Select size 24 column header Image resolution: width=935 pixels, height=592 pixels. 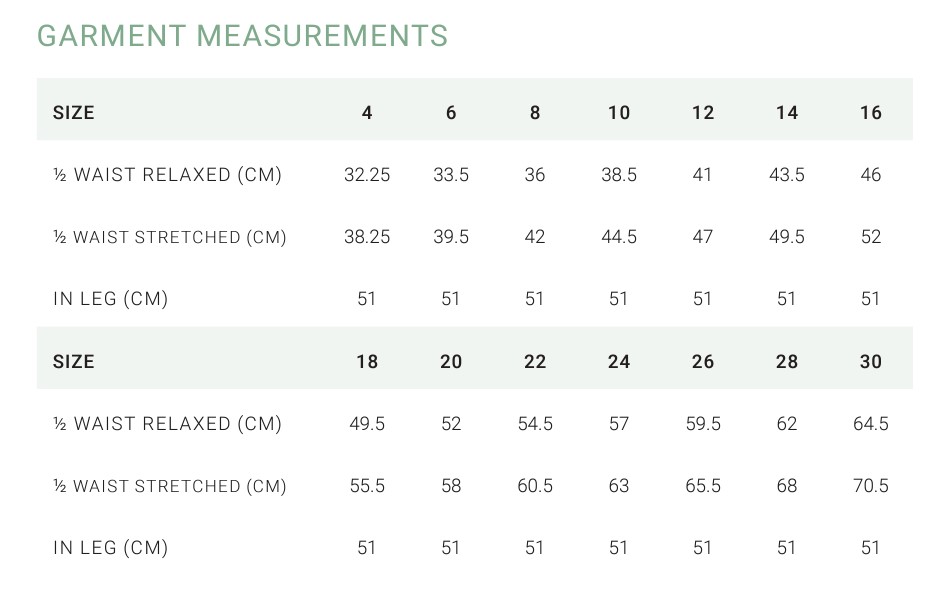coord(619,362)
